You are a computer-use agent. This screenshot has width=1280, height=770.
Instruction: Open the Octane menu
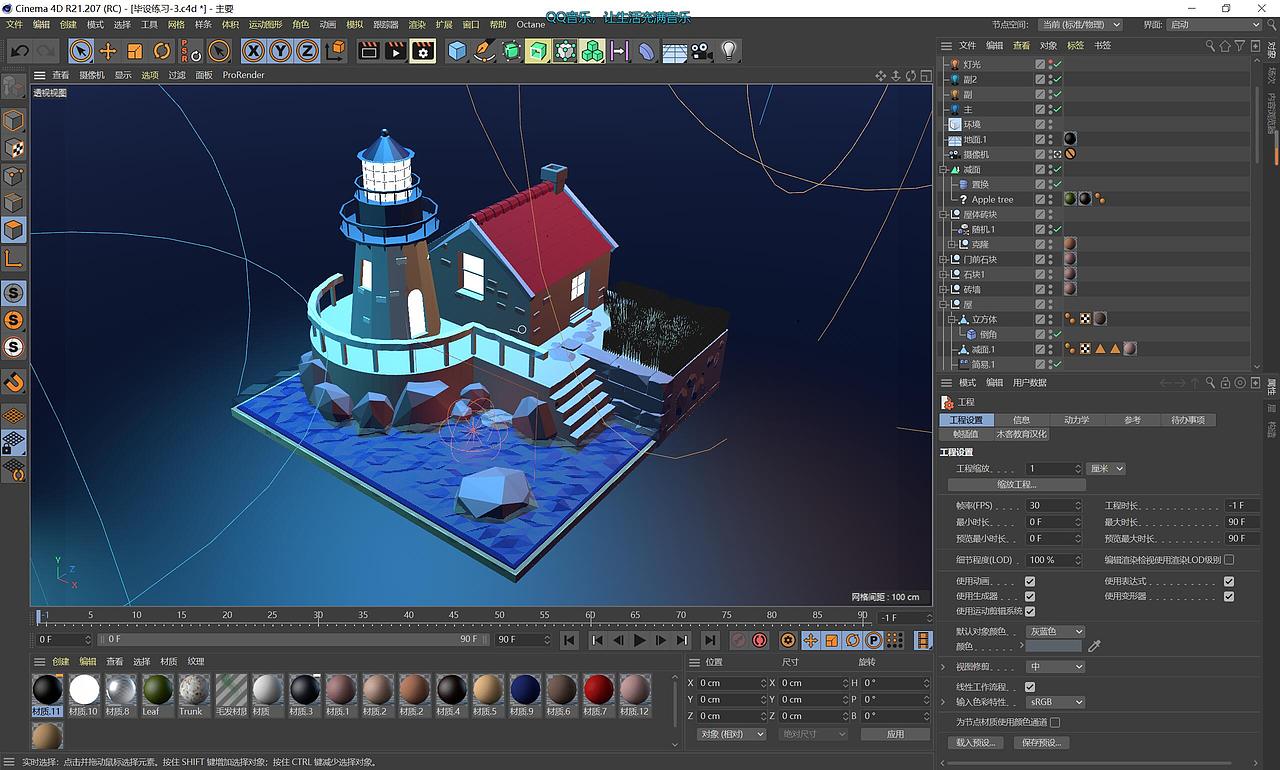coord(531,24)
